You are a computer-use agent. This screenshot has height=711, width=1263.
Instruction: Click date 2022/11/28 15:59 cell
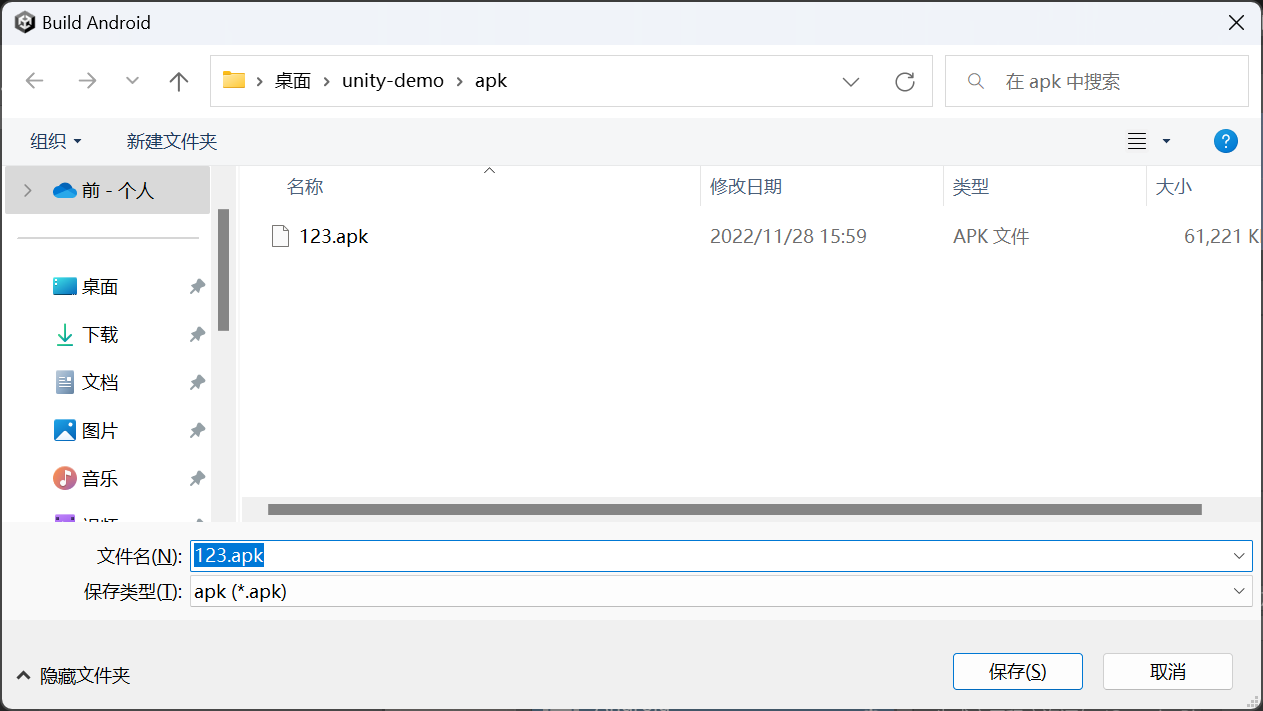point(788,237)
